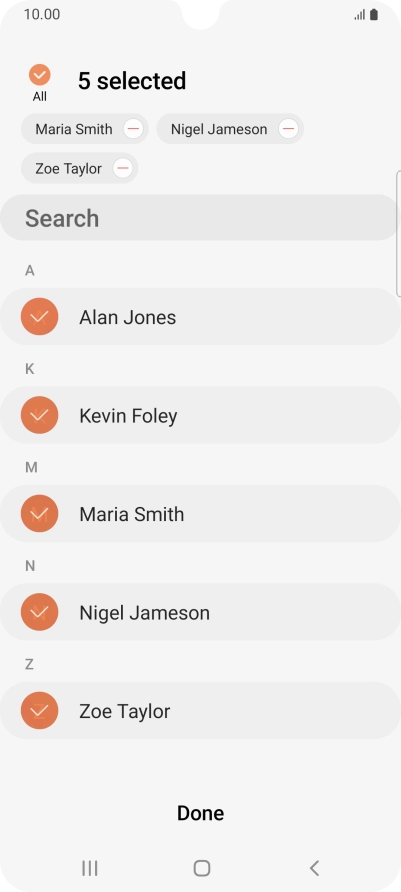
Task: Tap the battery status icon
Action: tap(374, 15)
